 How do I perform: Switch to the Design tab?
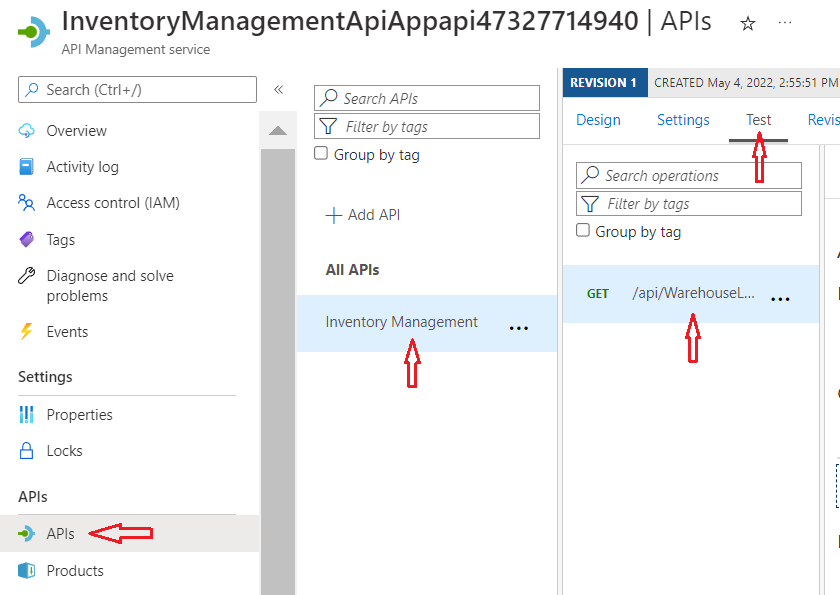[598, 119]
